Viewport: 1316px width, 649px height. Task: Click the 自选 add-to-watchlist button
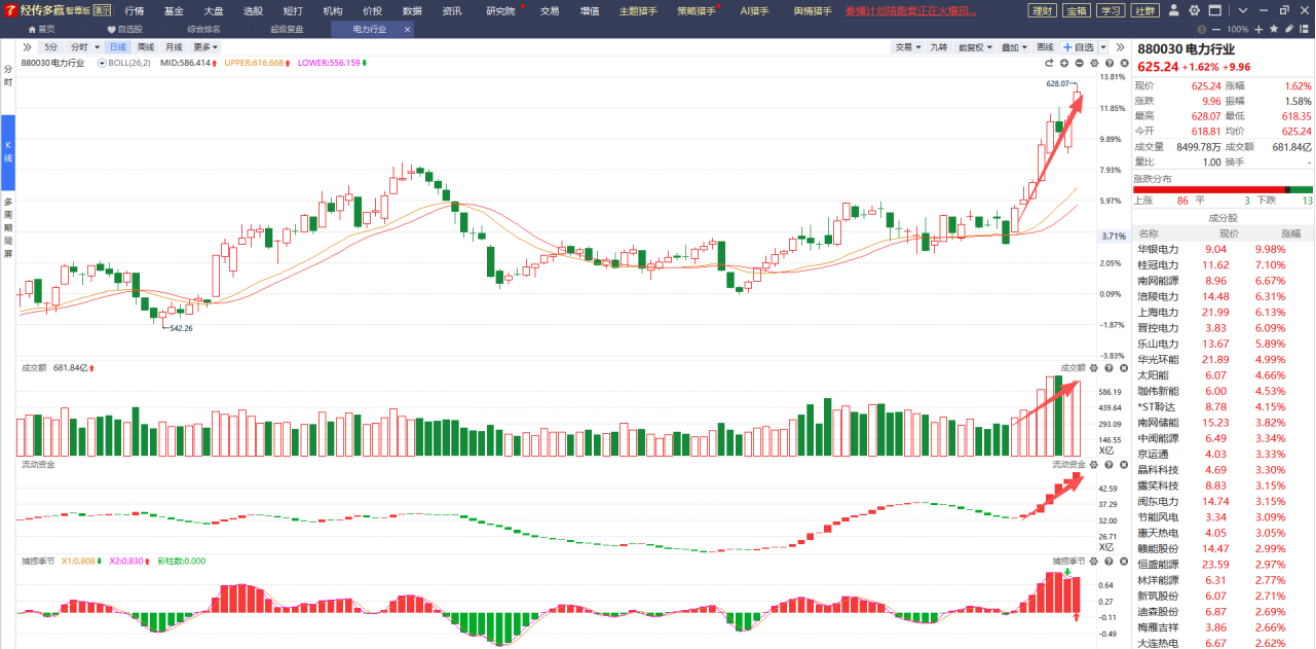[1079, 47]
